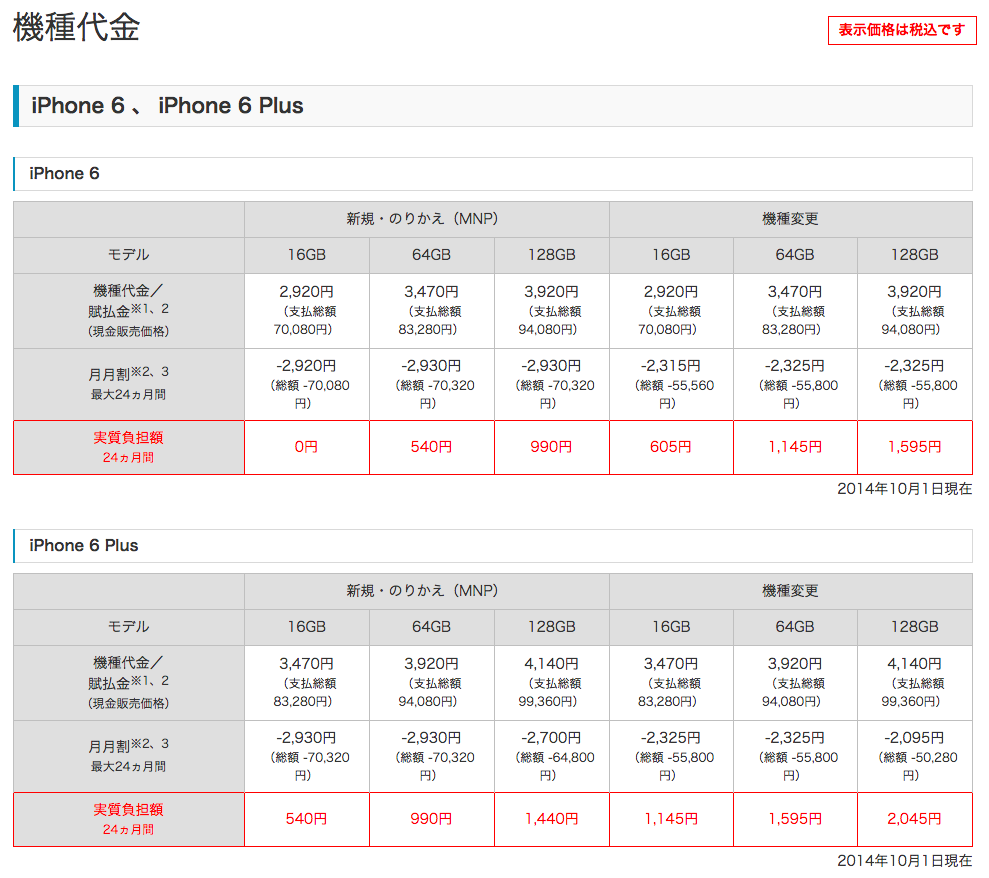The height and width of the screenshot is (878, 989).
Task: Select the 機種代金／賦払金 row label in iPhone 6 Plus table
Action: [x=128, y=682]
